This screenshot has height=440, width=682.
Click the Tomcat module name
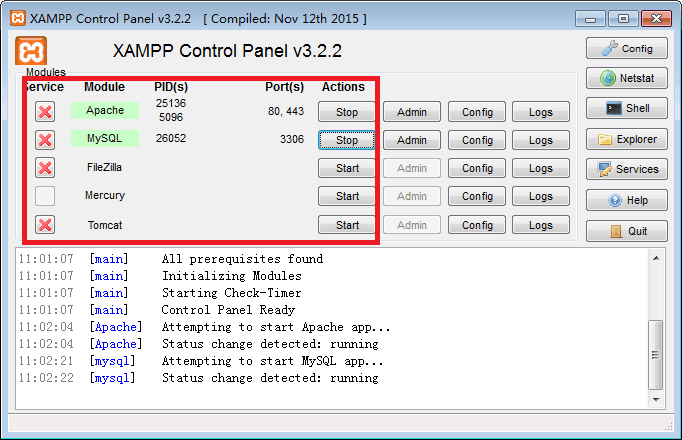tap(105, 225)
